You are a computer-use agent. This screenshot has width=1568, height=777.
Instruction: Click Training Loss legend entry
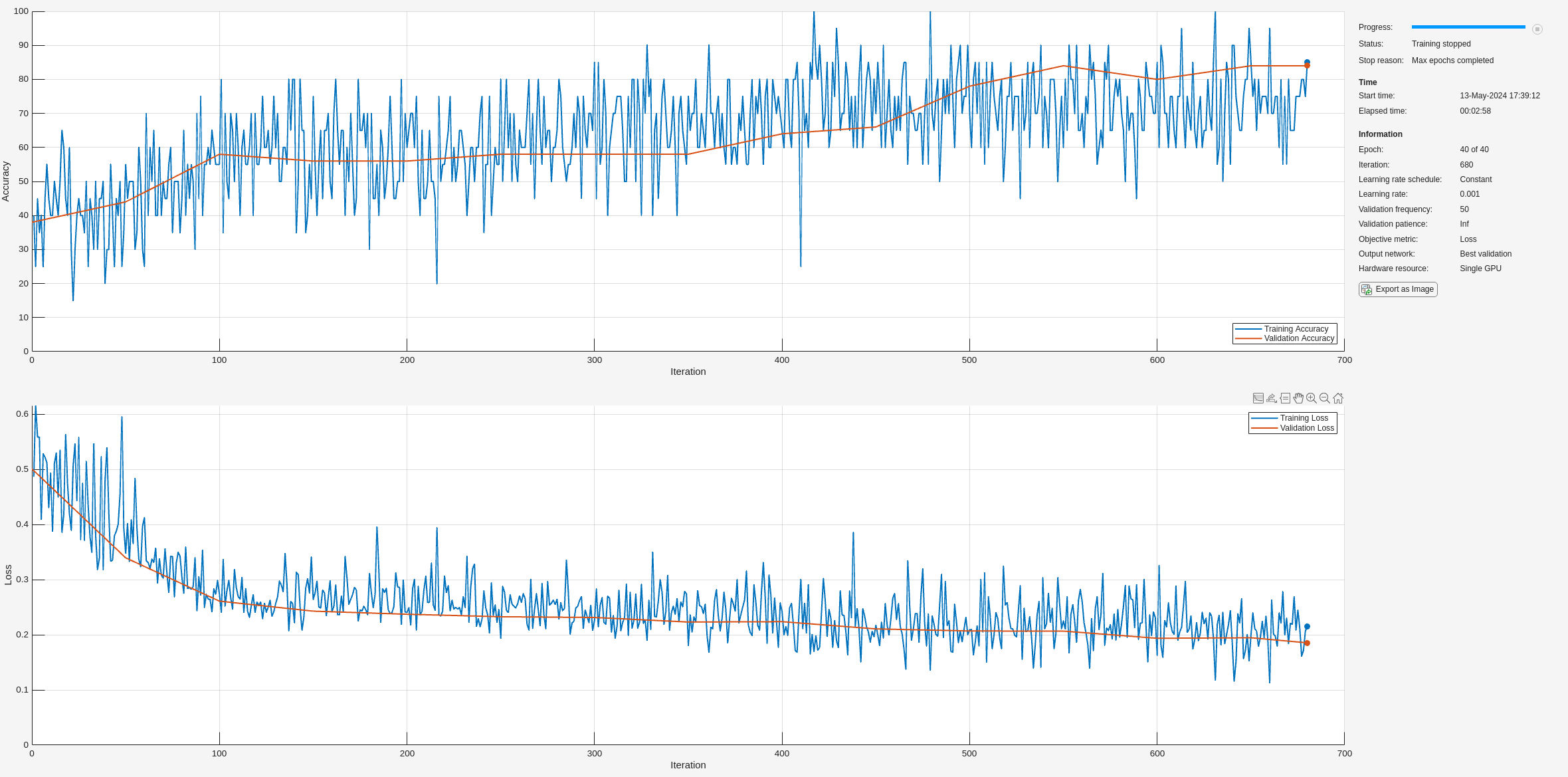[1304, 418]
